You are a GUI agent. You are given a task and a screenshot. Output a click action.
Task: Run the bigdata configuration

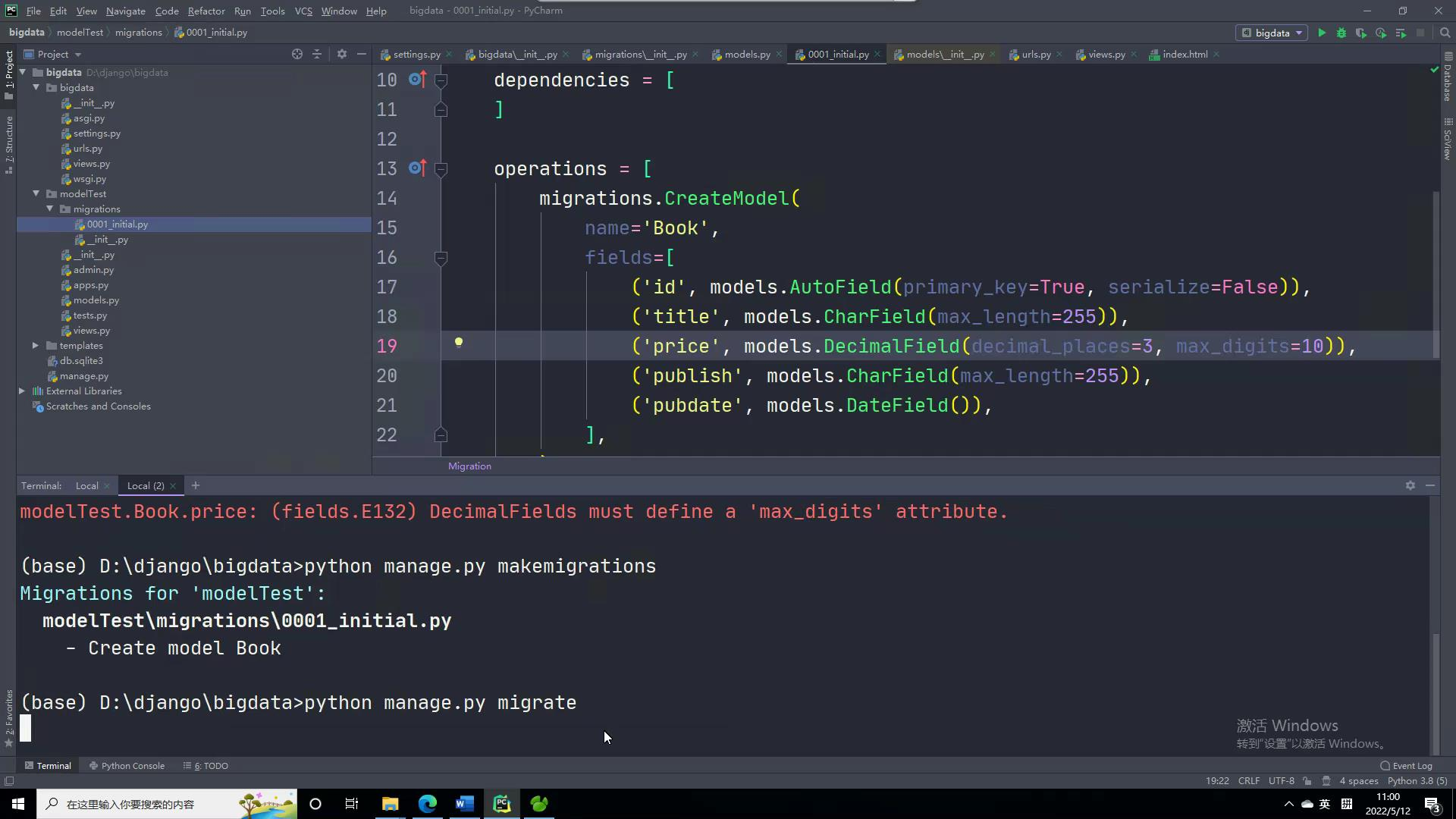1322,33
